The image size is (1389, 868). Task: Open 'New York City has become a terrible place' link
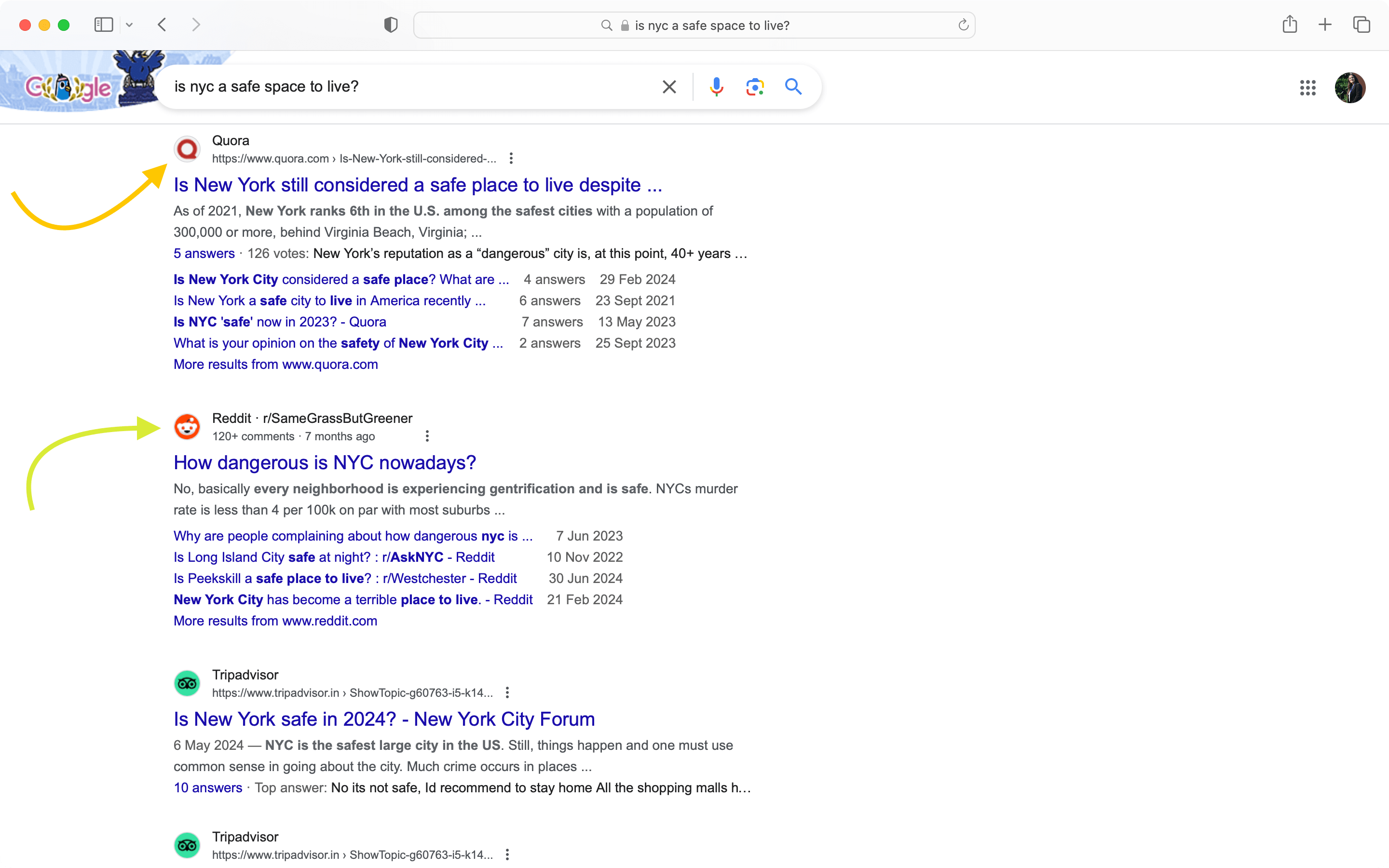pyautogui.click(x=353, y=600)
